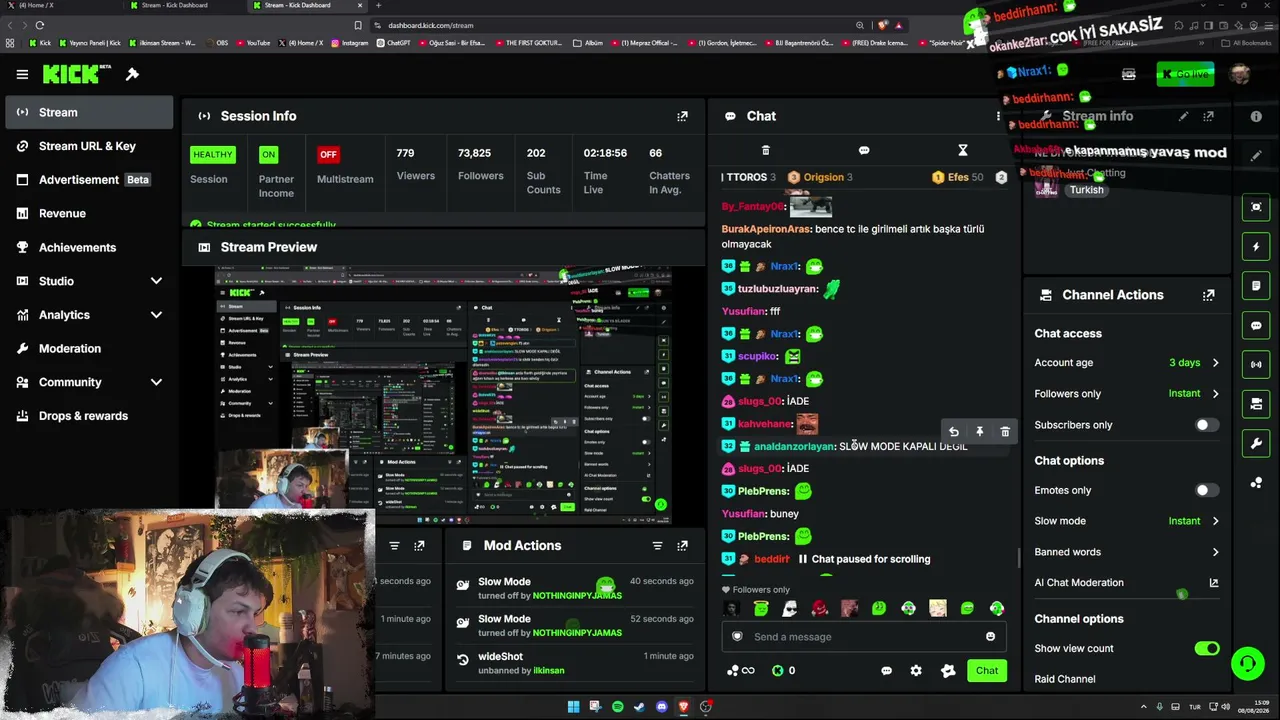Click the chat panel scrollbar
This screenshot has width=1280, height=720.
(1019, 558)
